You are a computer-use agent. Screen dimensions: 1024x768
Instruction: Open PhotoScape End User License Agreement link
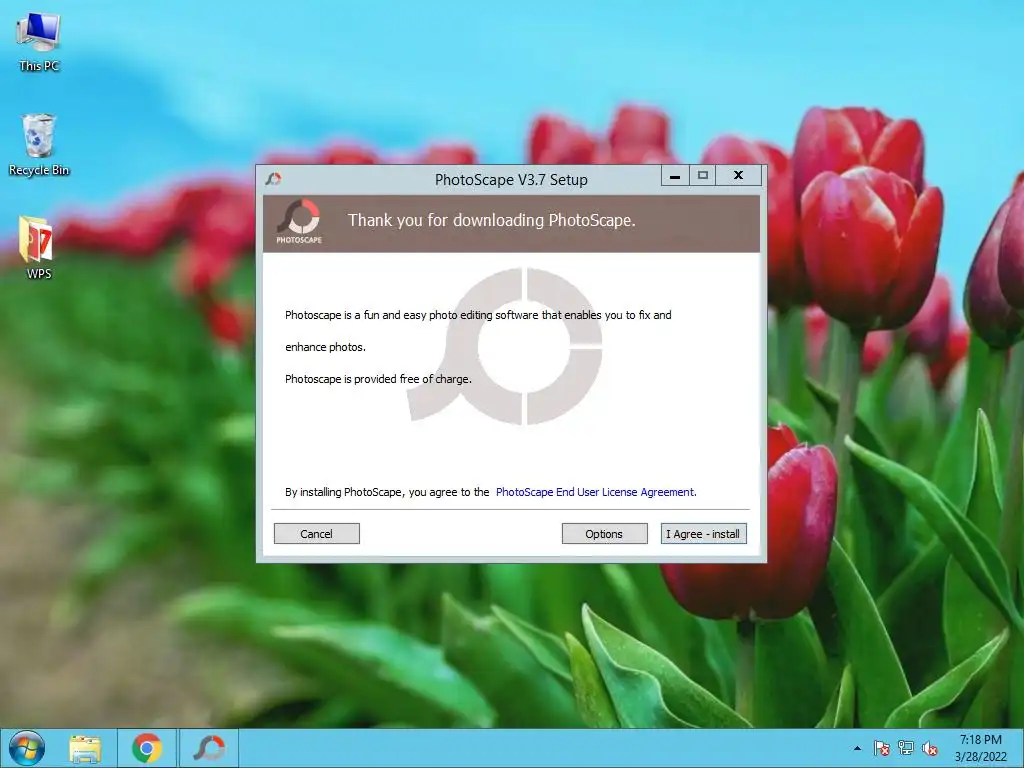[x=596, y=492]
